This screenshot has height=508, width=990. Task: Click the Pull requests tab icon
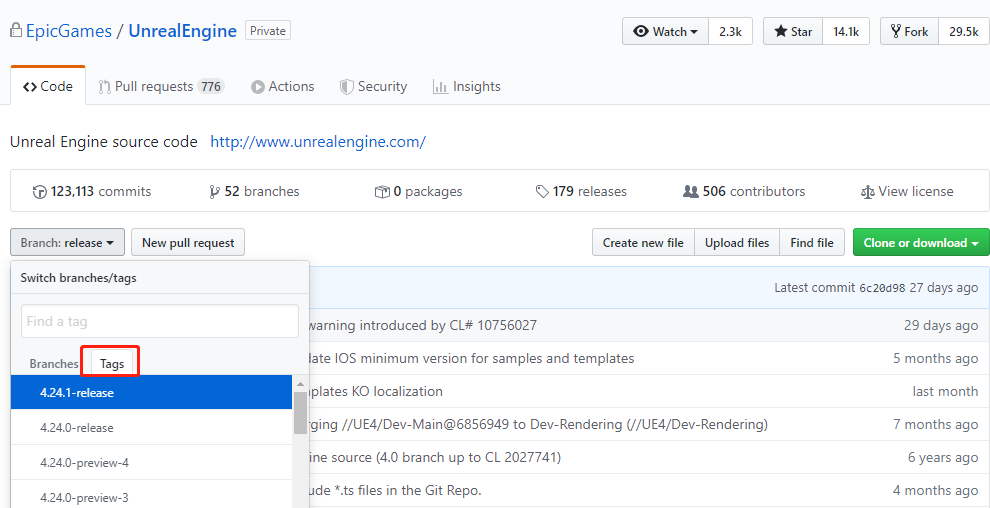(105, 87)
